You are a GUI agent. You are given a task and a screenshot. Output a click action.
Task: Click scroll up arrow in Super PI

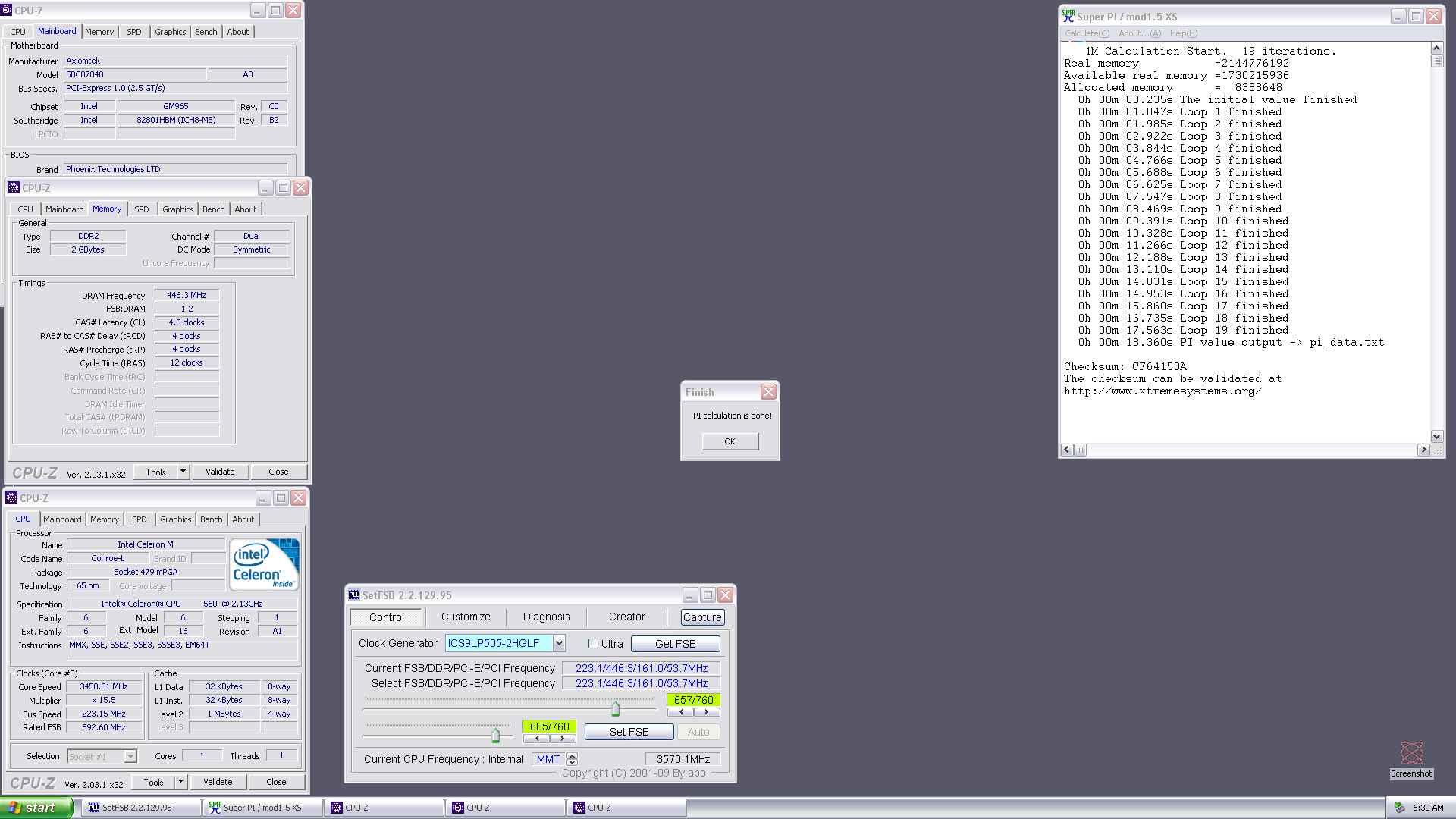[1436, 49]
